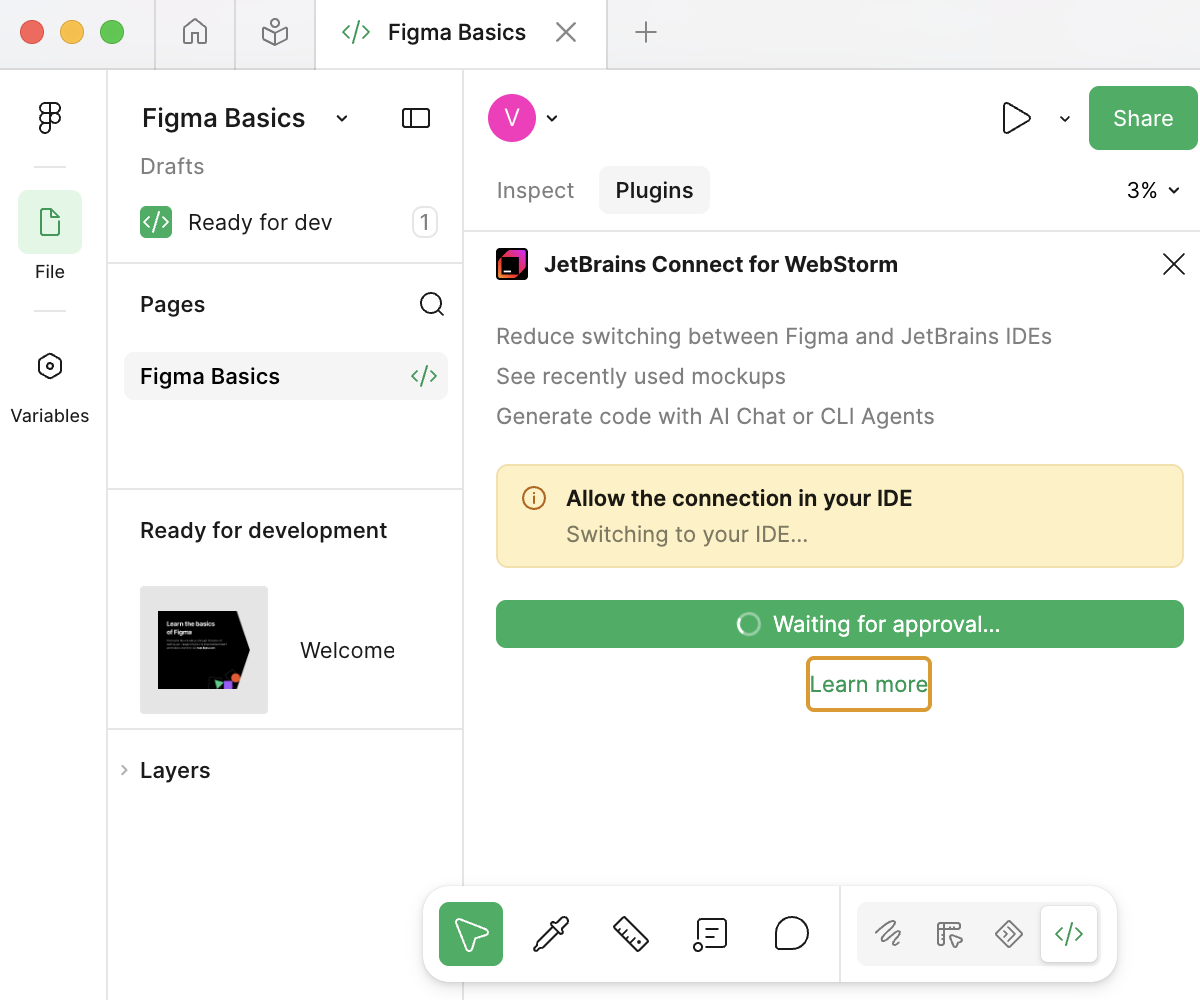Open the Variables sidebar icon
This screenshot has width=1200, height=1000.
[50, 366]
